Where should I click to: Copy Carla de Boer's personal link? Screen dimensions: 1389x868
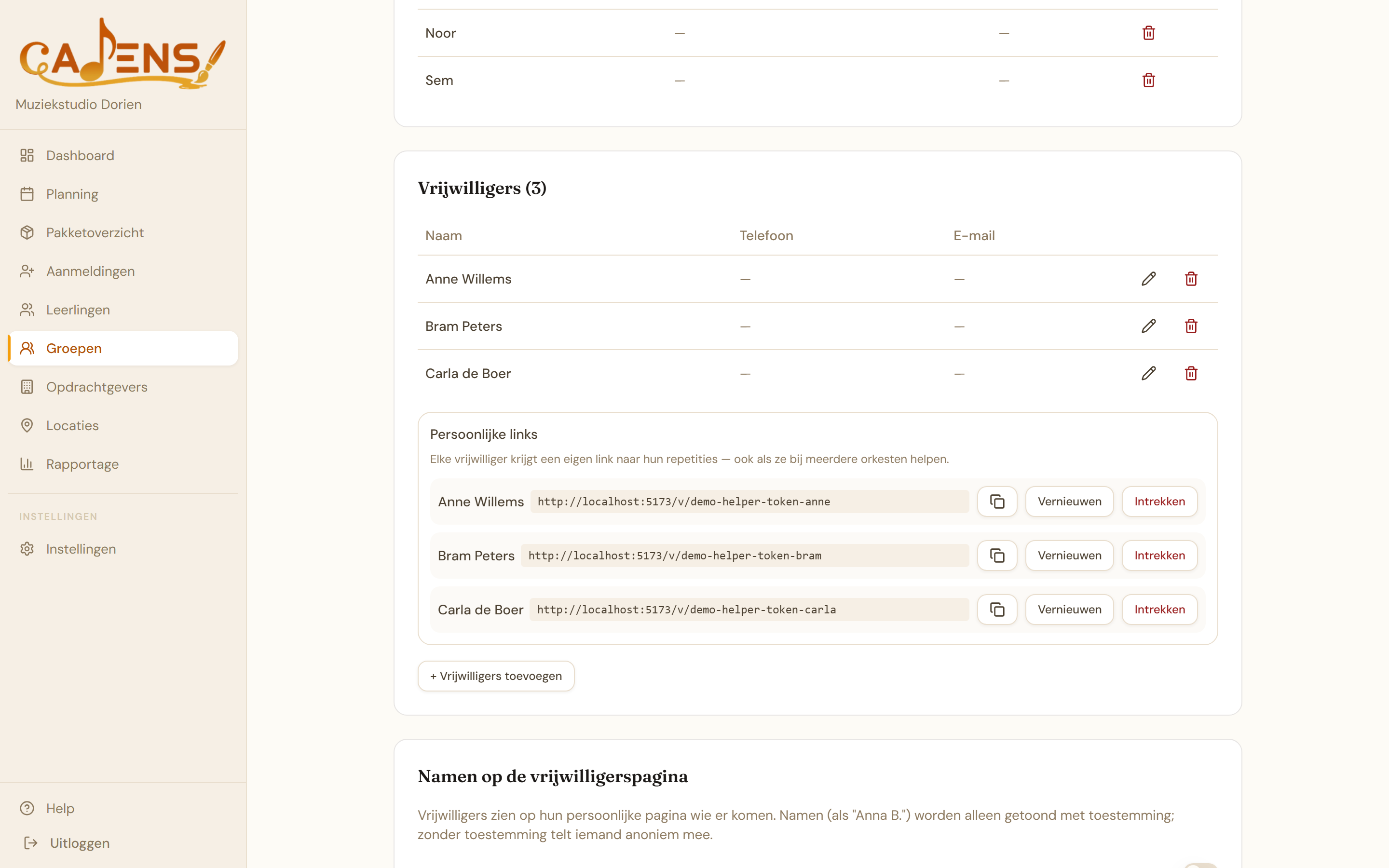pos(997,610)
